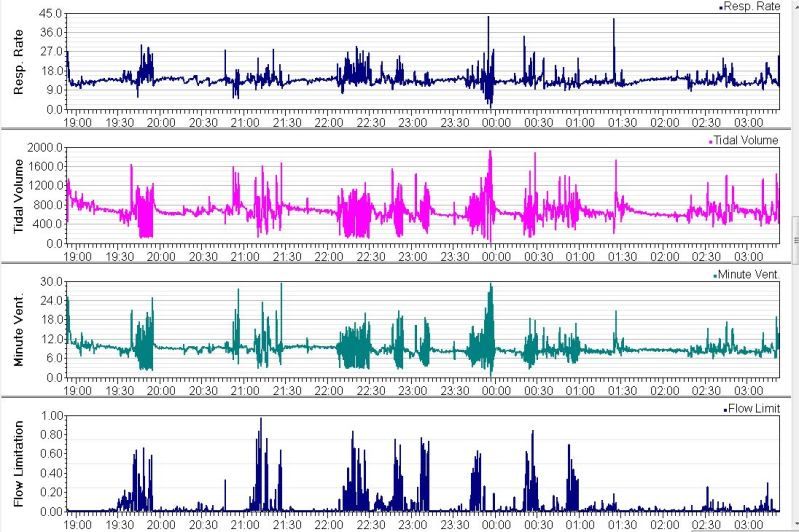
Task: Click the 20:30 label under Flow Limitation chart
Action: pyautogui.click(x=203, y=525)
